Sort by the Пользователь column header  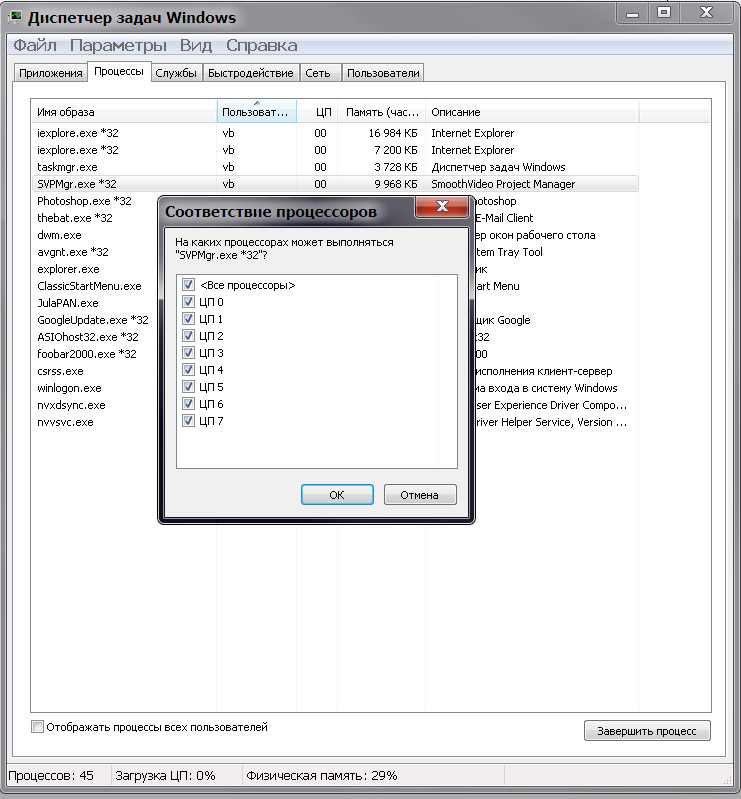(x=256, y=113)
